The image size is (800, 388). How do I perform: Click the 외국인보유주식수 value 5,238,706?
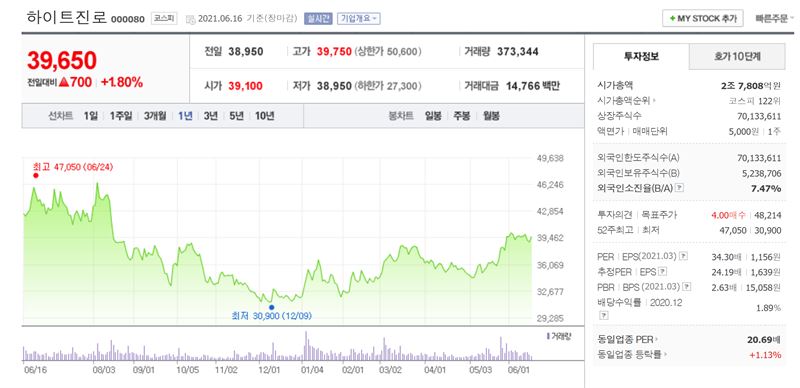pyautogui.click(x=762, y=173)
